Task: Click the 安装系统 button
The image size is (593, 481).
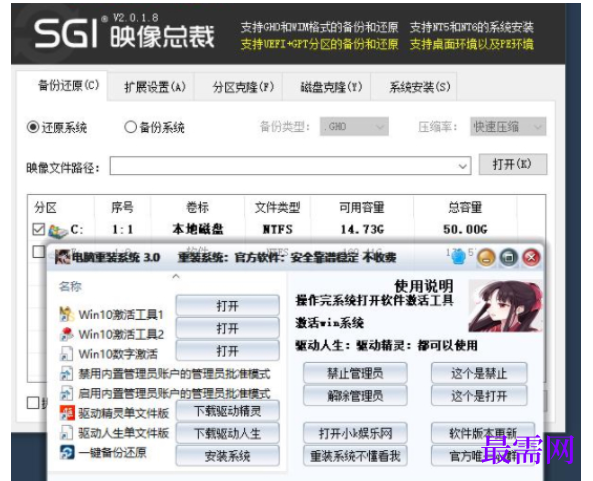Action: (227, 456)
